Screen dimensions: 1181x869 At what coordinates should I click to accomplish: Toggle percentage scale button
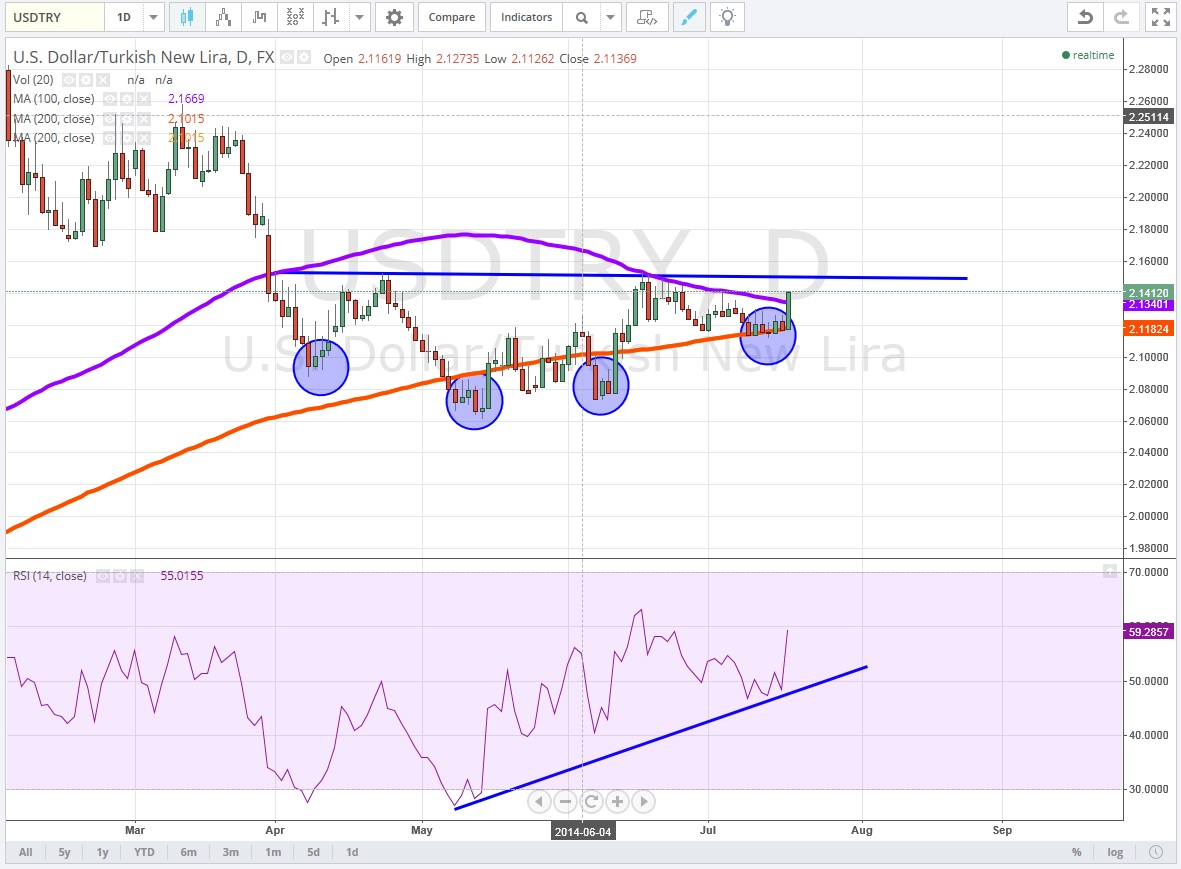point(1077,852)
